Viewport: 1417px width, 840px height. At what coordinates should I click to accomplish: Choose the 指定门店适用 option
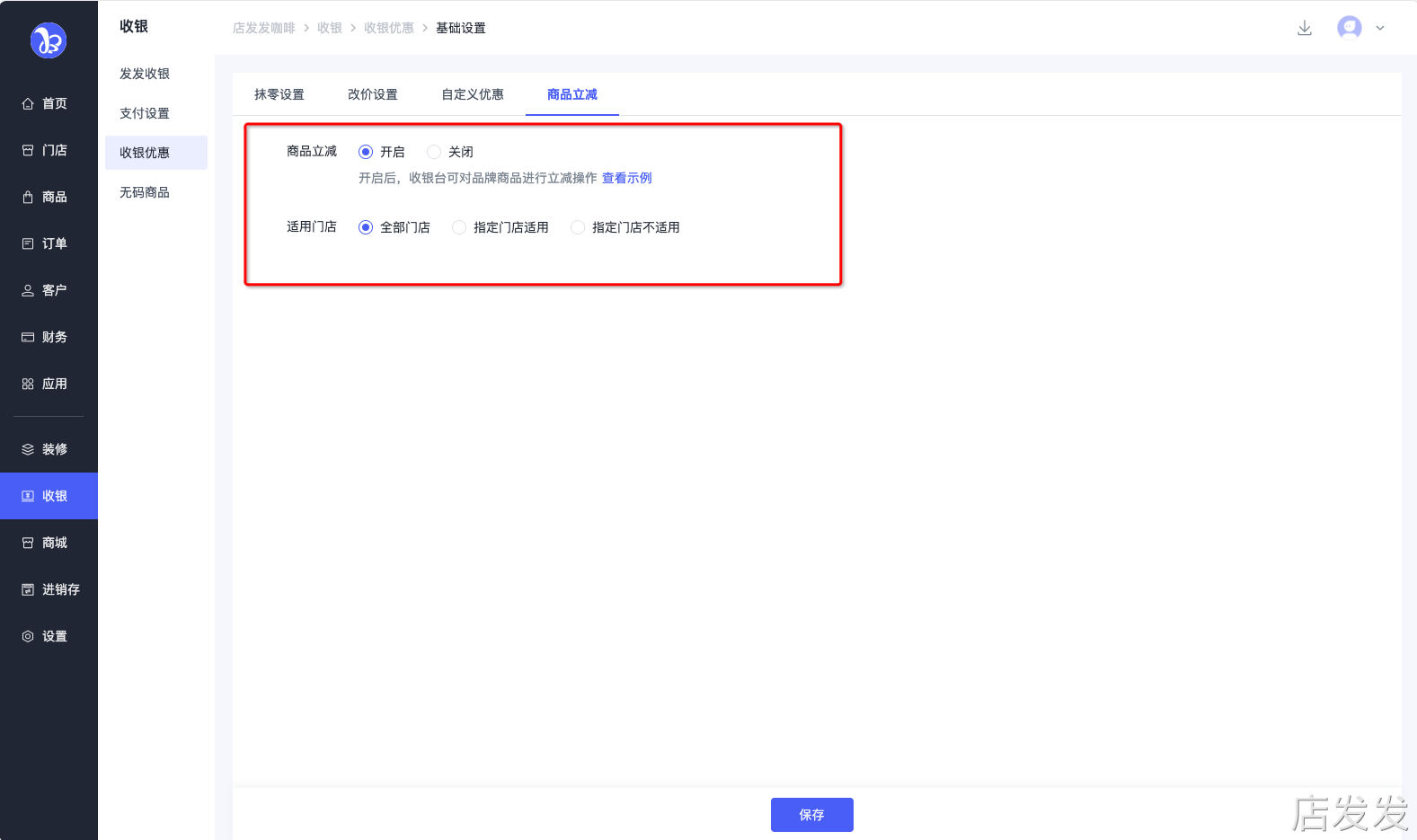[x=459, y=227]
